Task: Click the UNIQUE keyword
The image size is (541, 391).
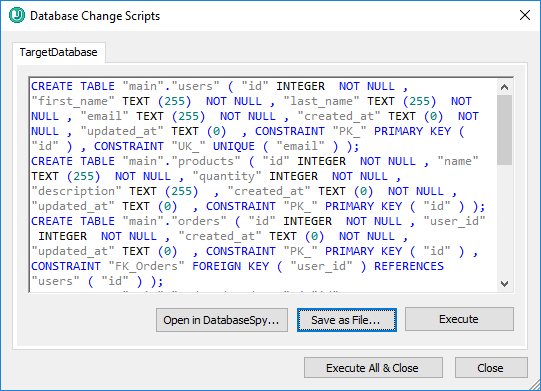Action: [234, 146]
